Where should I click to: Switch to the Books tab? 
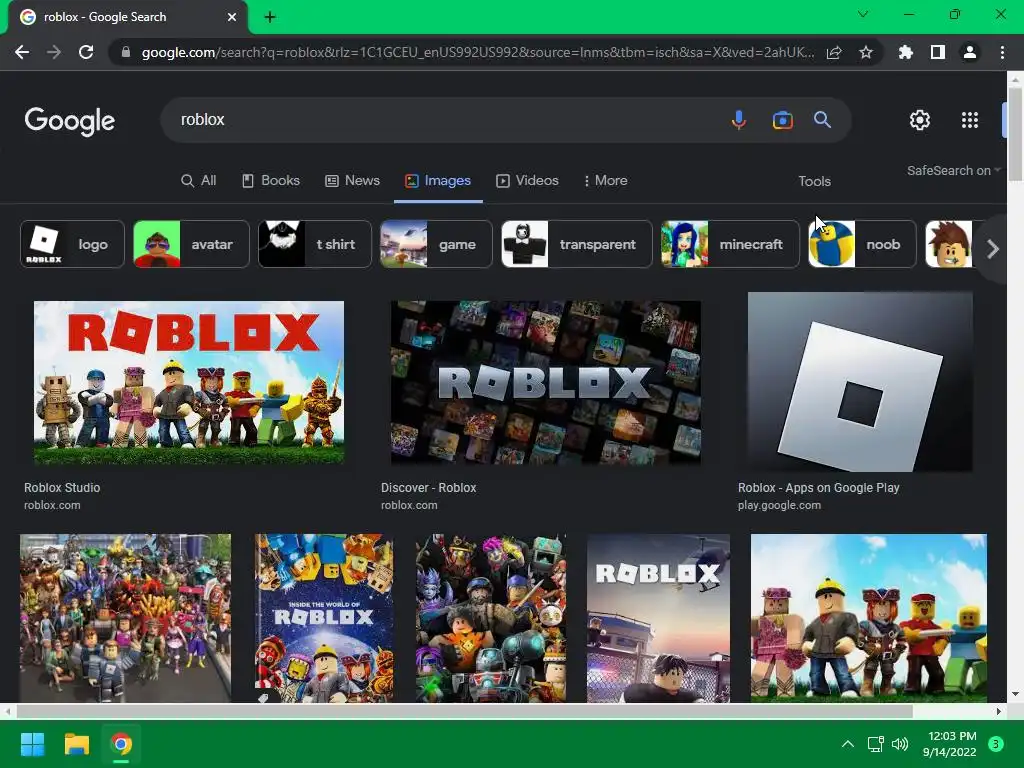pos(271,181)
